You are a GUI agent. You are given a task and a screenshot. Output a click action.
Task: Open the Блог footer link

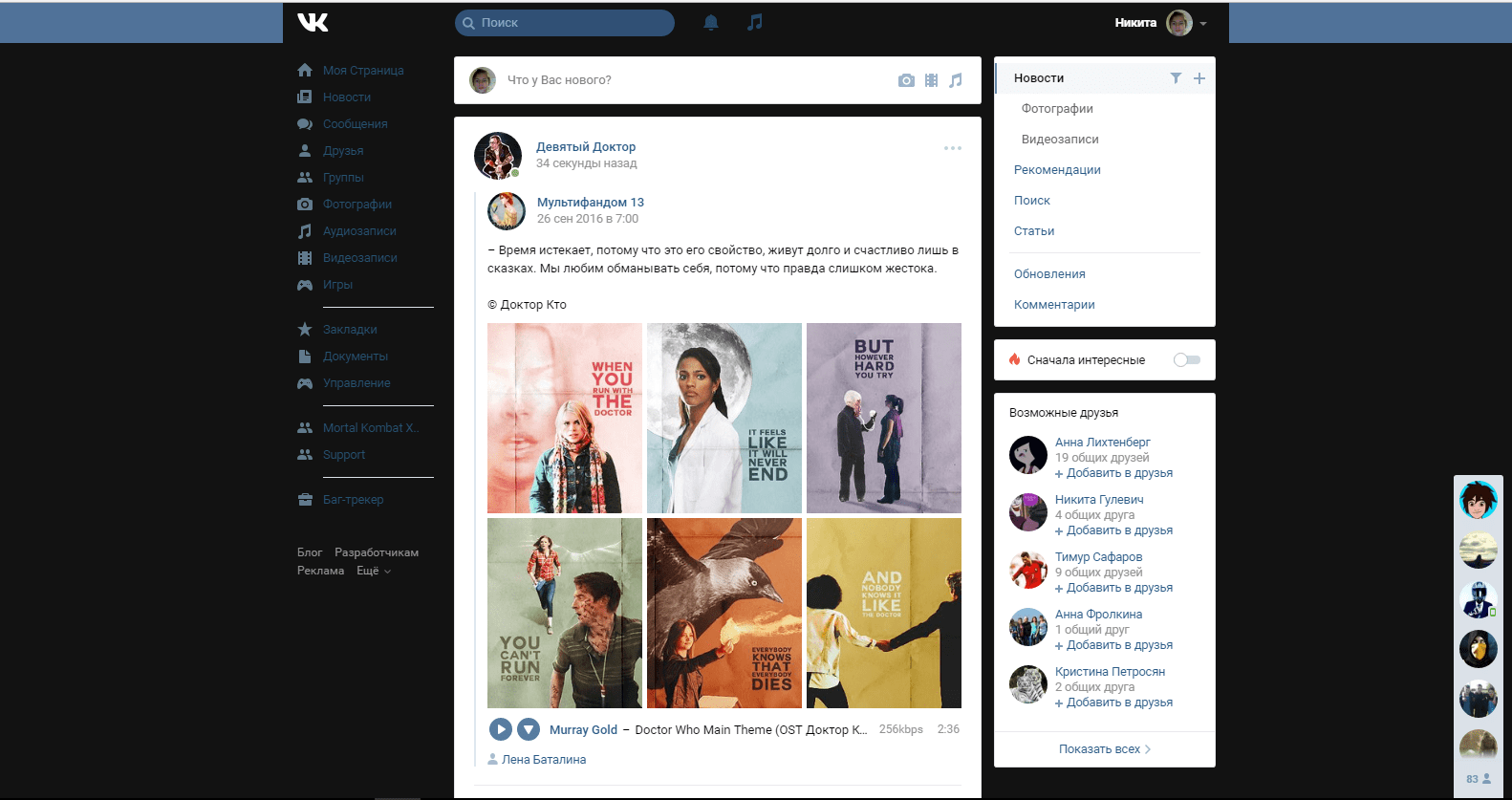click(310, 552)
